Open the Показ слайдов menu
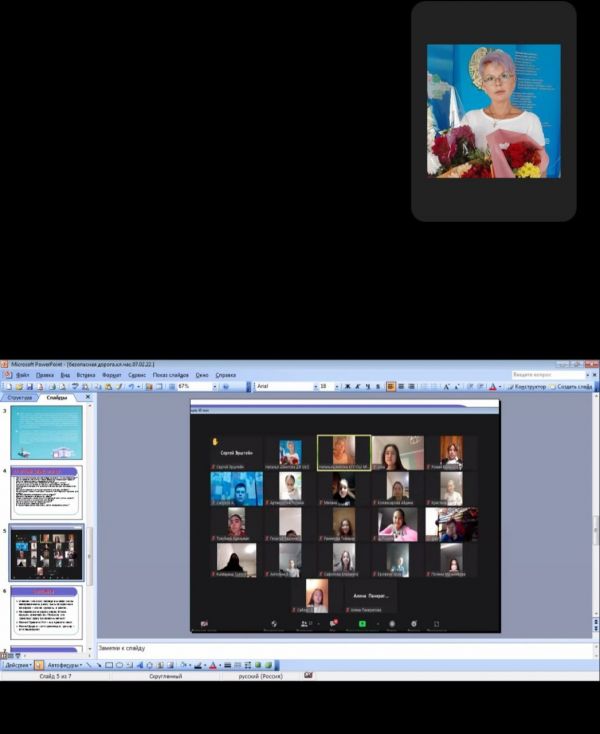The height and width of the screenshot is (734, 600). (170, 375)
